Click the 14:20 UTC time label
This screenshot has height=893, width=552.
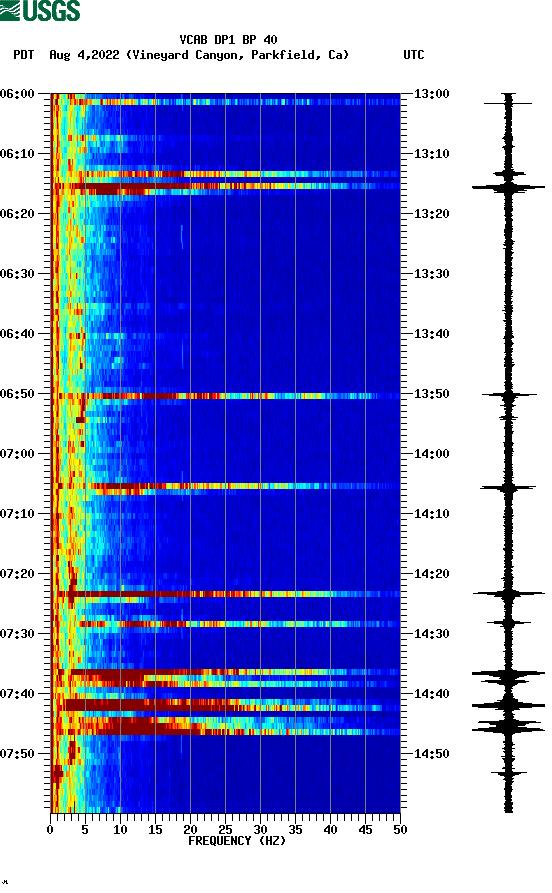click(431, 574)
